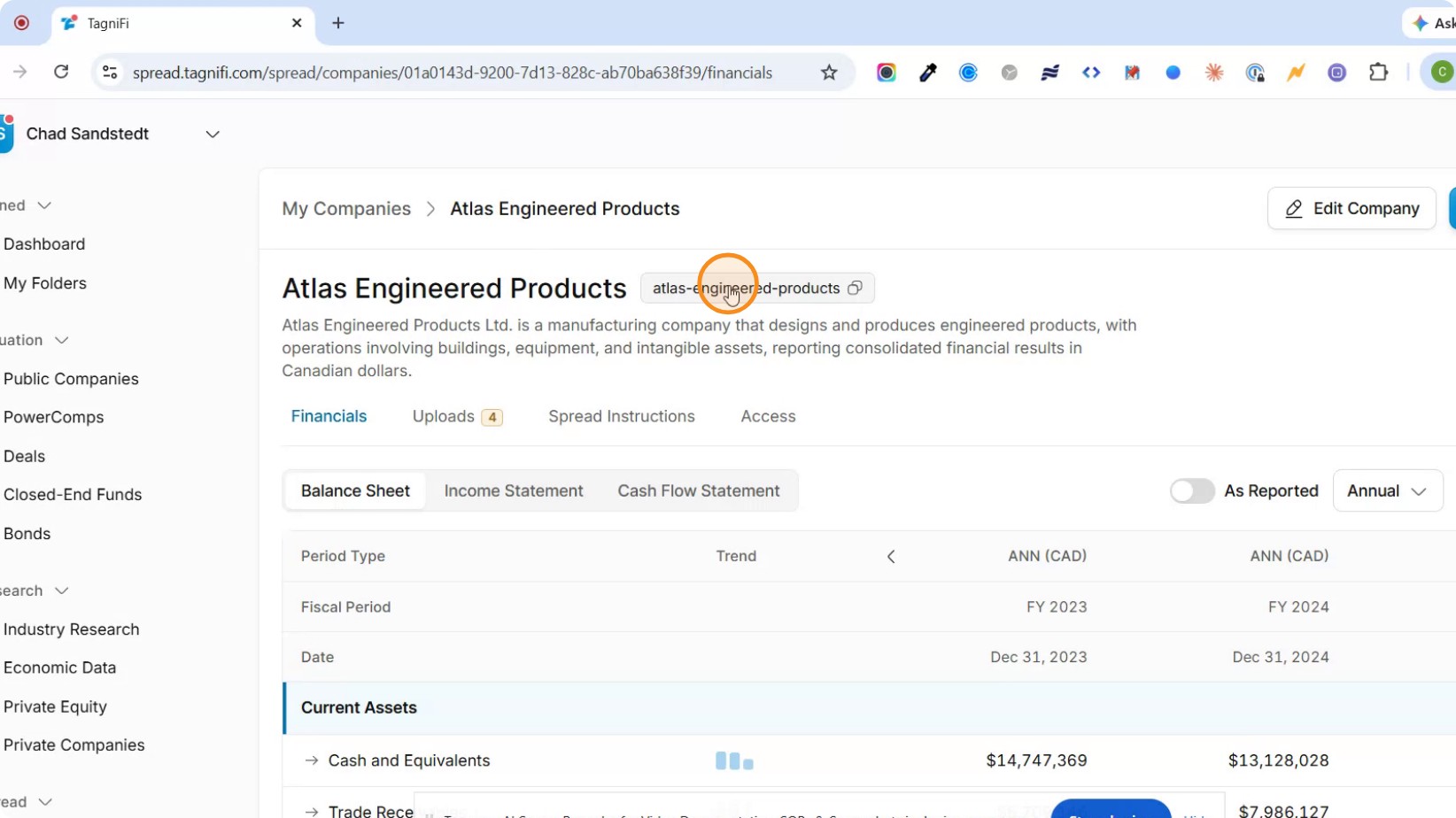The image size is (1456, 818).
Task: Click the FY 2024 fiscal period header
Action: click(x=1298, y=607)
